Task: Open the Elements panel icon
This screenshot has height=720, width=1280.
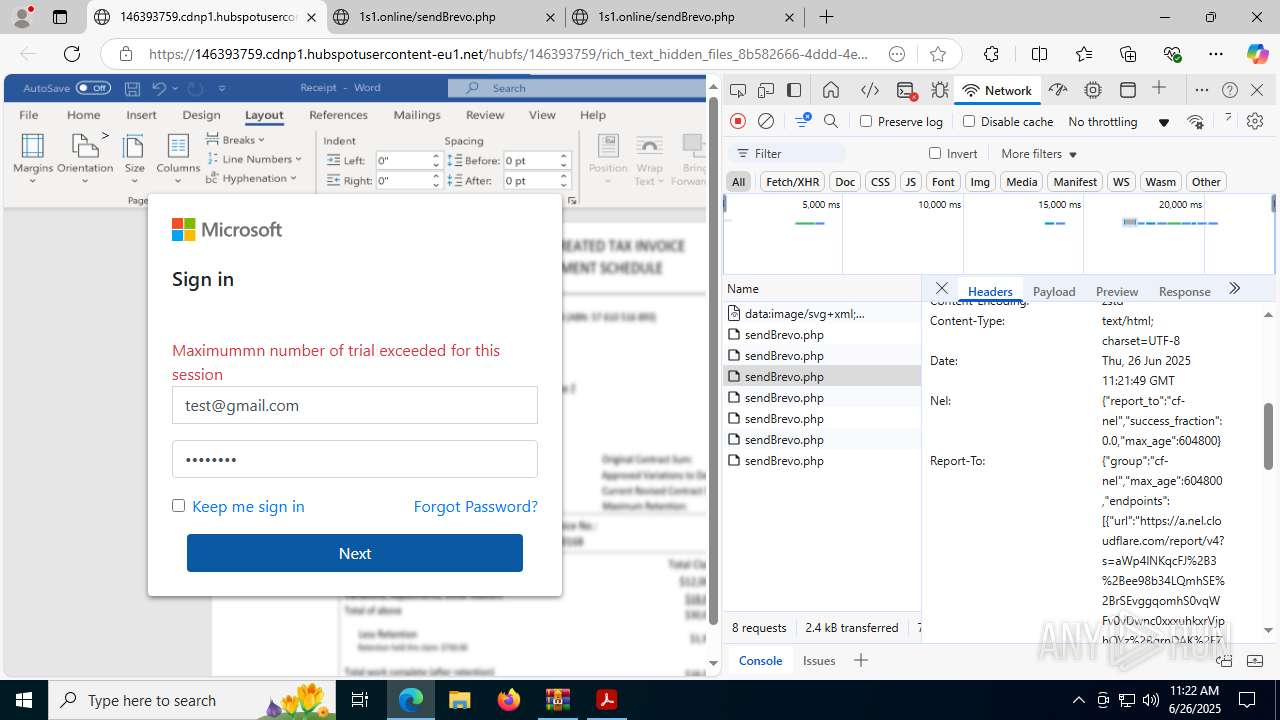Action: [x=870, y=90]
